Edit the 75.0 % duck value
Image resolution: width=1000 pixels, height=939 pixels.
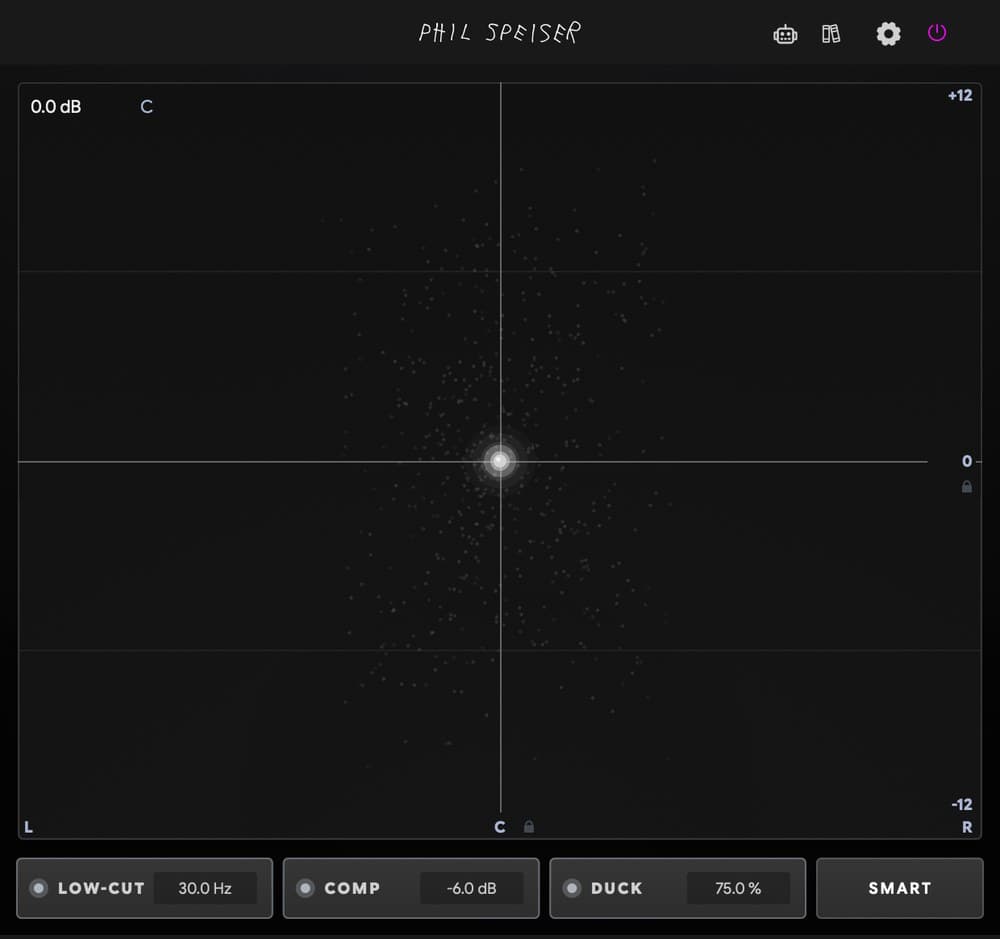pos(738,888)
